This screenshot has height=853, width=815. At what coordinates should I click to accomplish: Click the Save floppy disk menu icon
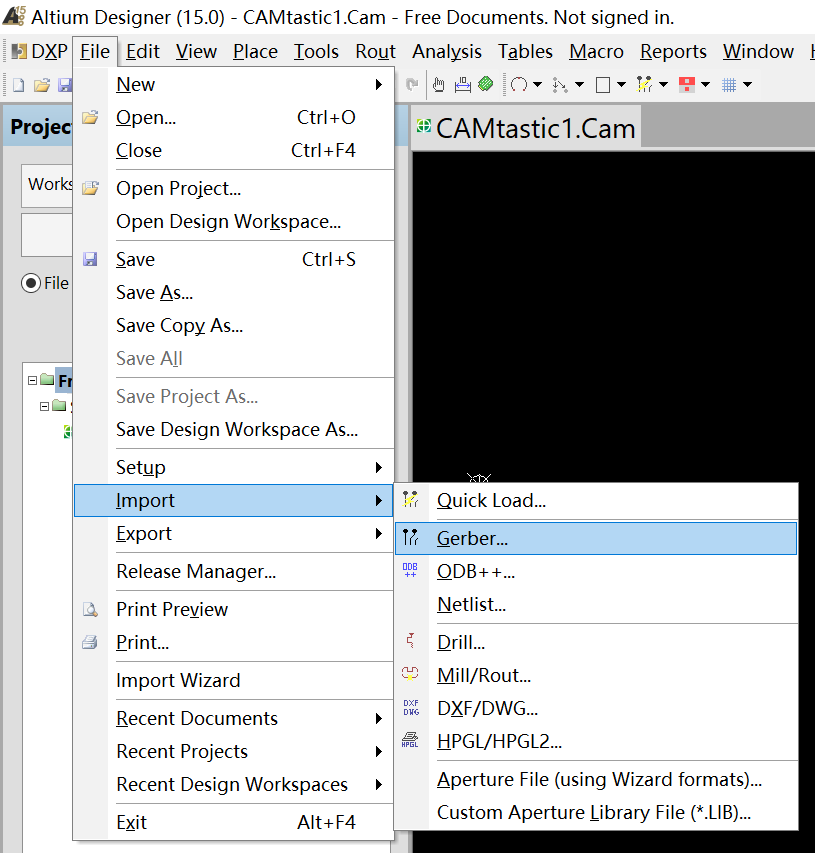(x=90, y=259)
